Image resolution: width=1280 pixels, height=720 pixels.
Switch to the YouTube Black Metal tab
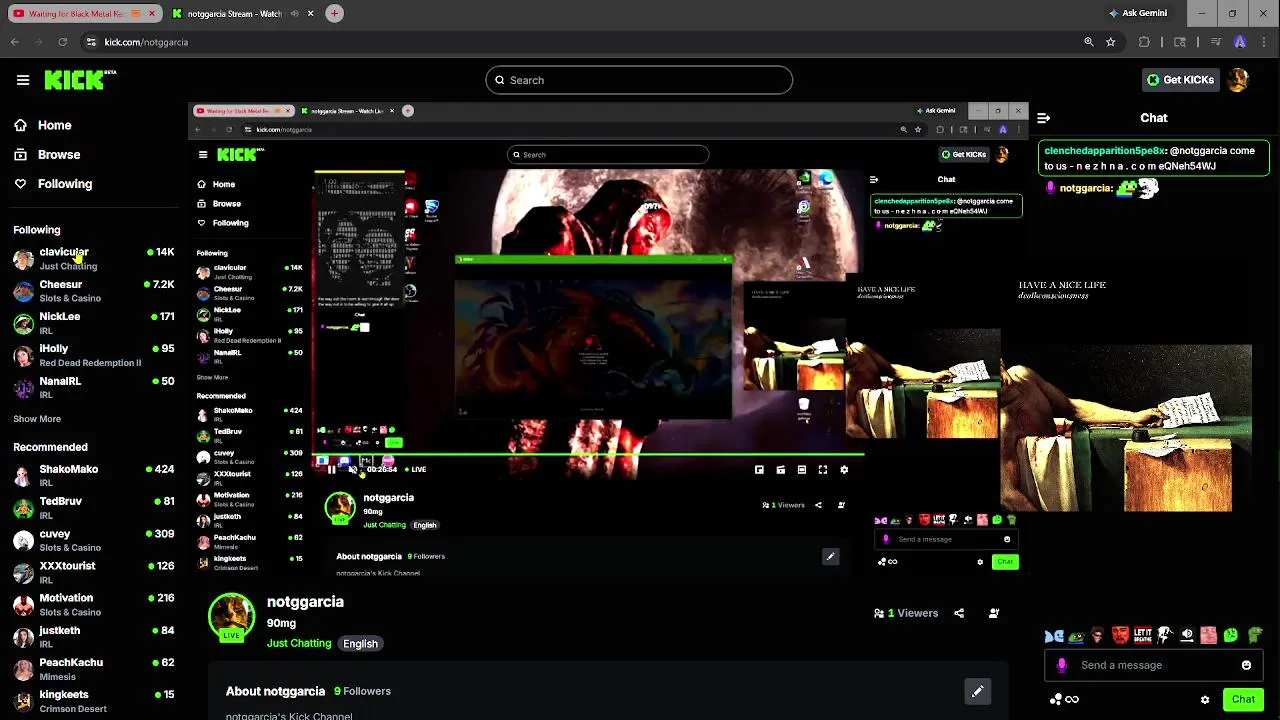pyautogui.click(x=84, y=14)
